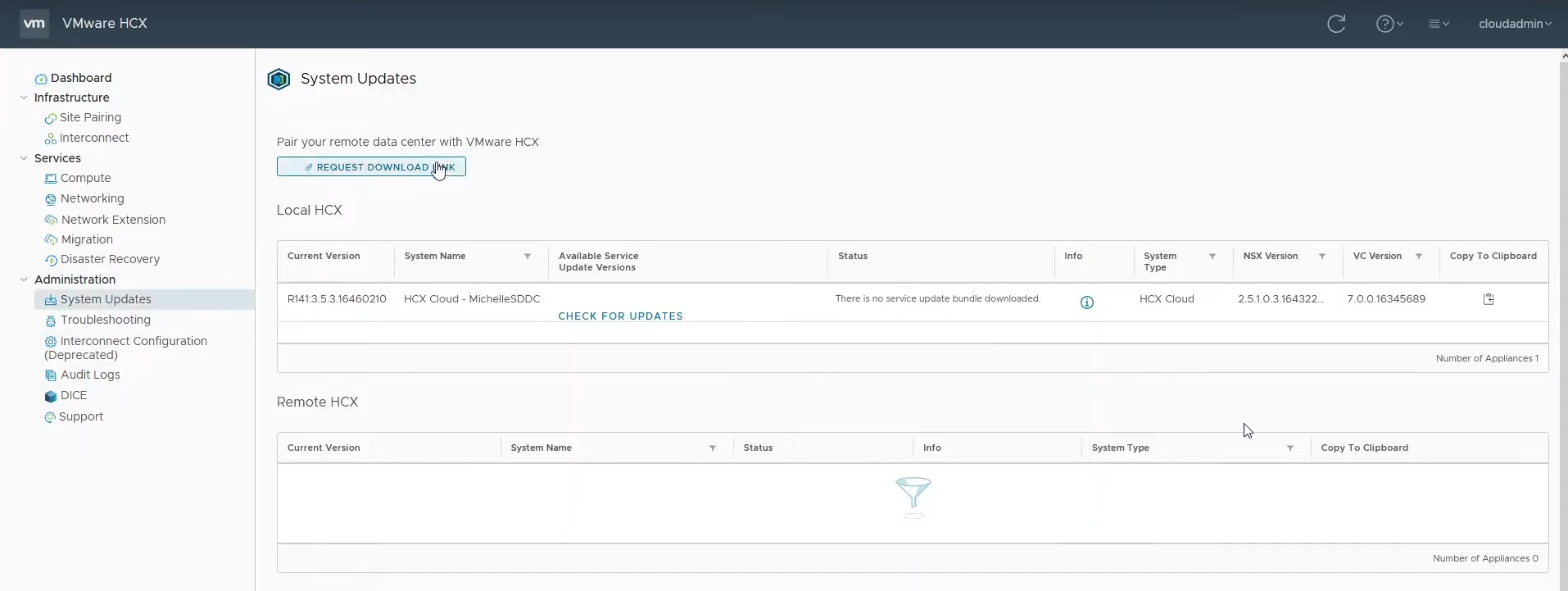The width and height of the screenshot is (1568, 591).
Task: Filter VC Version column
Action: click(x=1419, y=257)
